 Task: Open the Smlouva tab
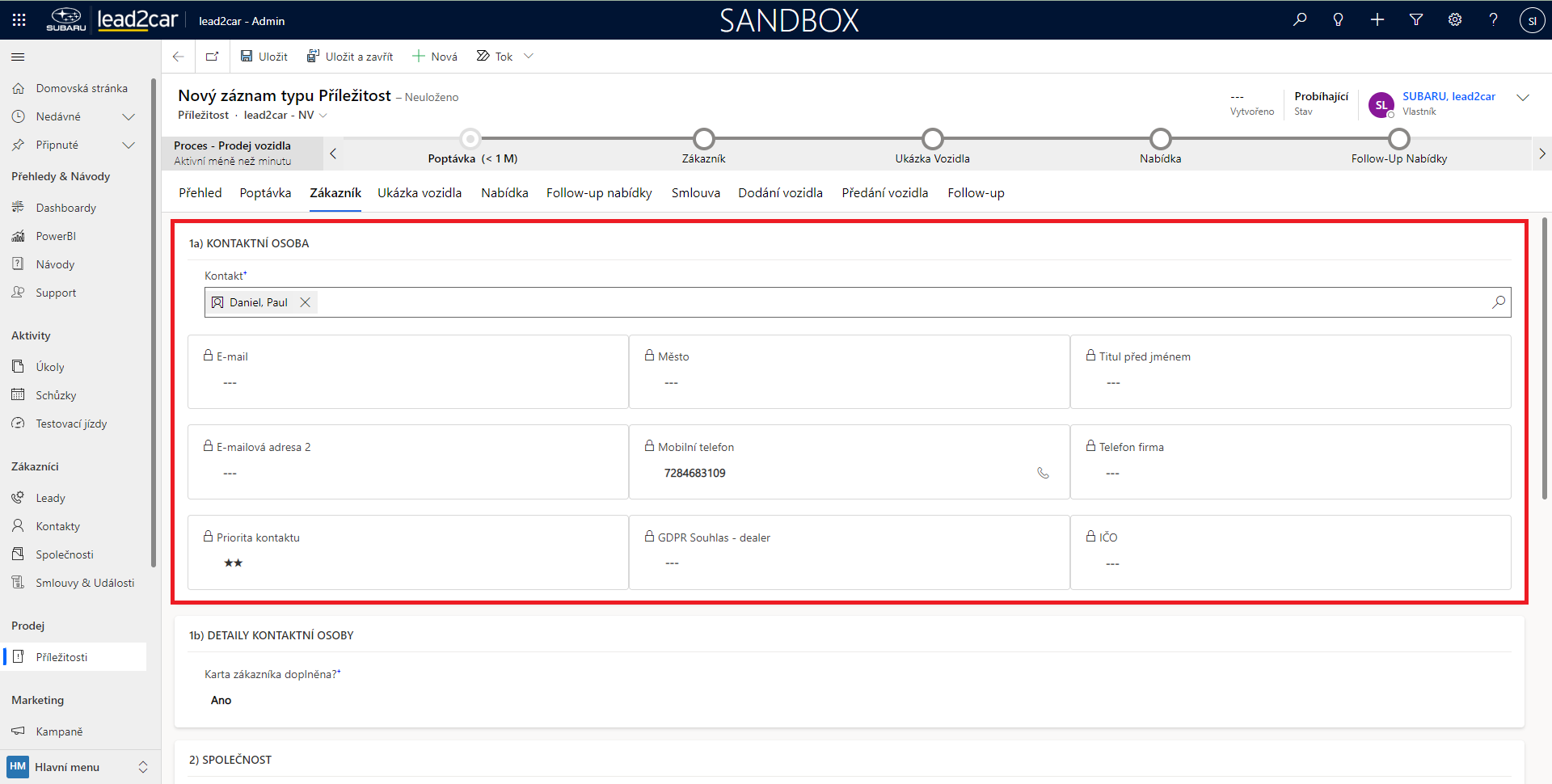coord(695,193)
